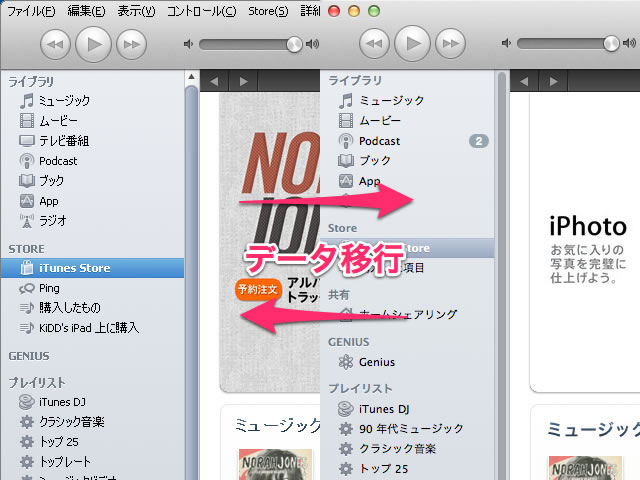
Task: Click GENIUS section header in right sidebar
Action: 349,342
